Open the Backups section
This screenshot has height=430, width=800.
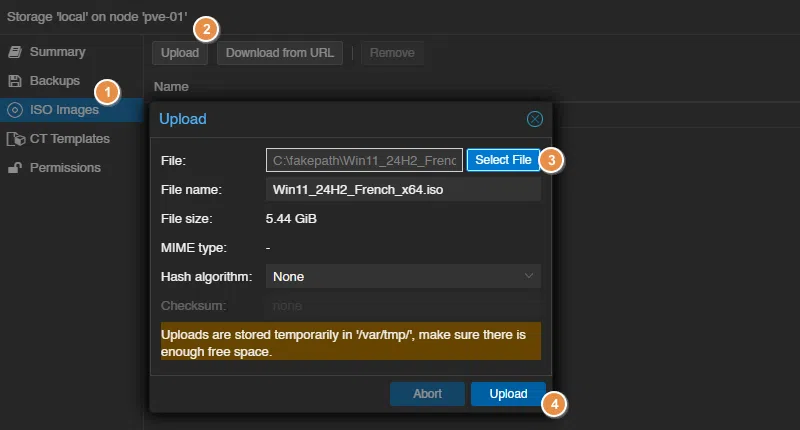71,81
